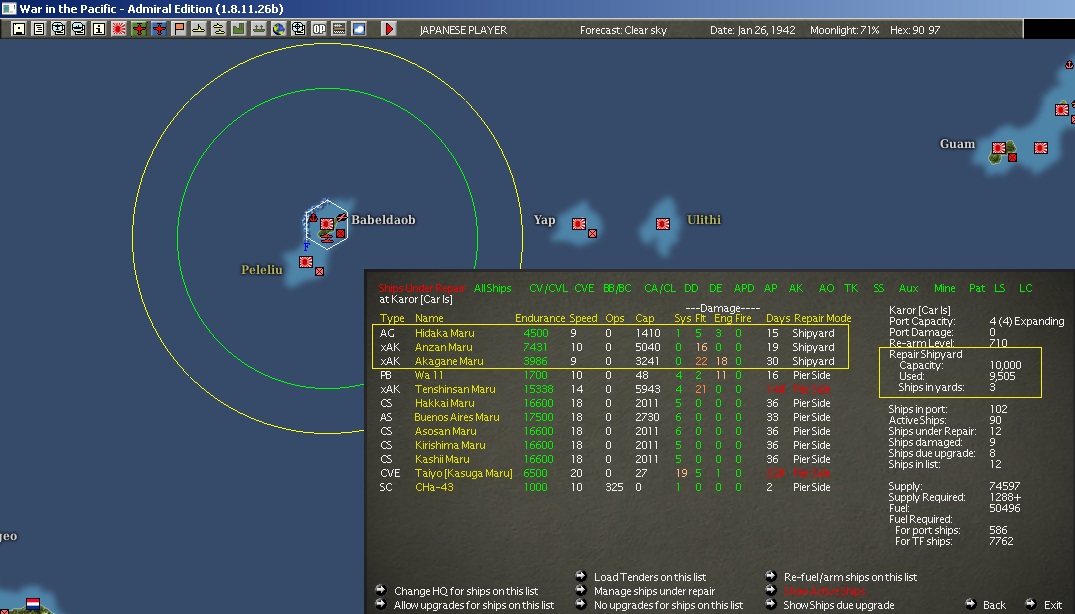The width and height of the screenshot is (1075, 614).
Task: Filter list by CA/CL
Action: 660,288
